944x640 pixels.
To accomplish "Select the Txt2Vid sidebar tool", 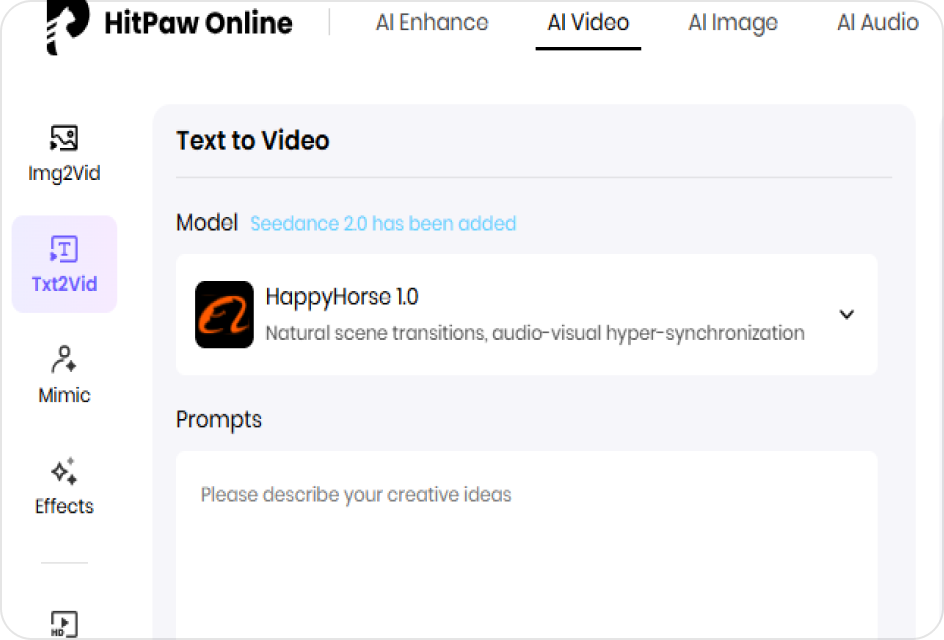I will (64, 264).
